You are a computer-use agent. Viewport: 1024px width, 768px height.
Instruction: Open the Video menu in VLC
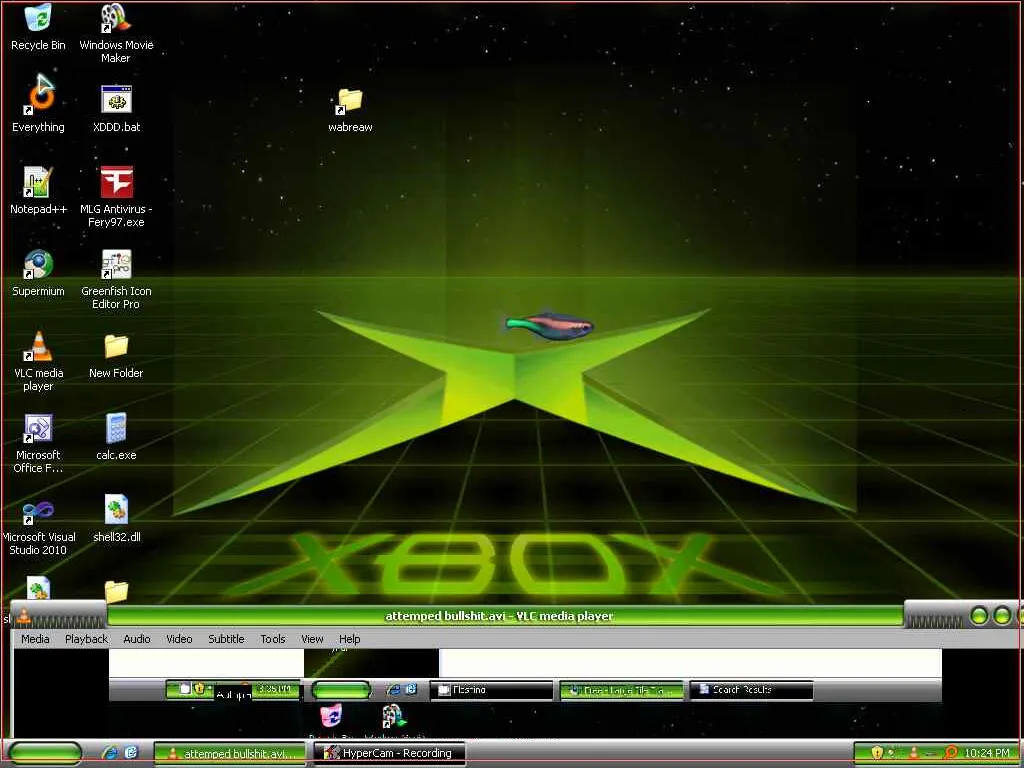[x=179, y=639]
